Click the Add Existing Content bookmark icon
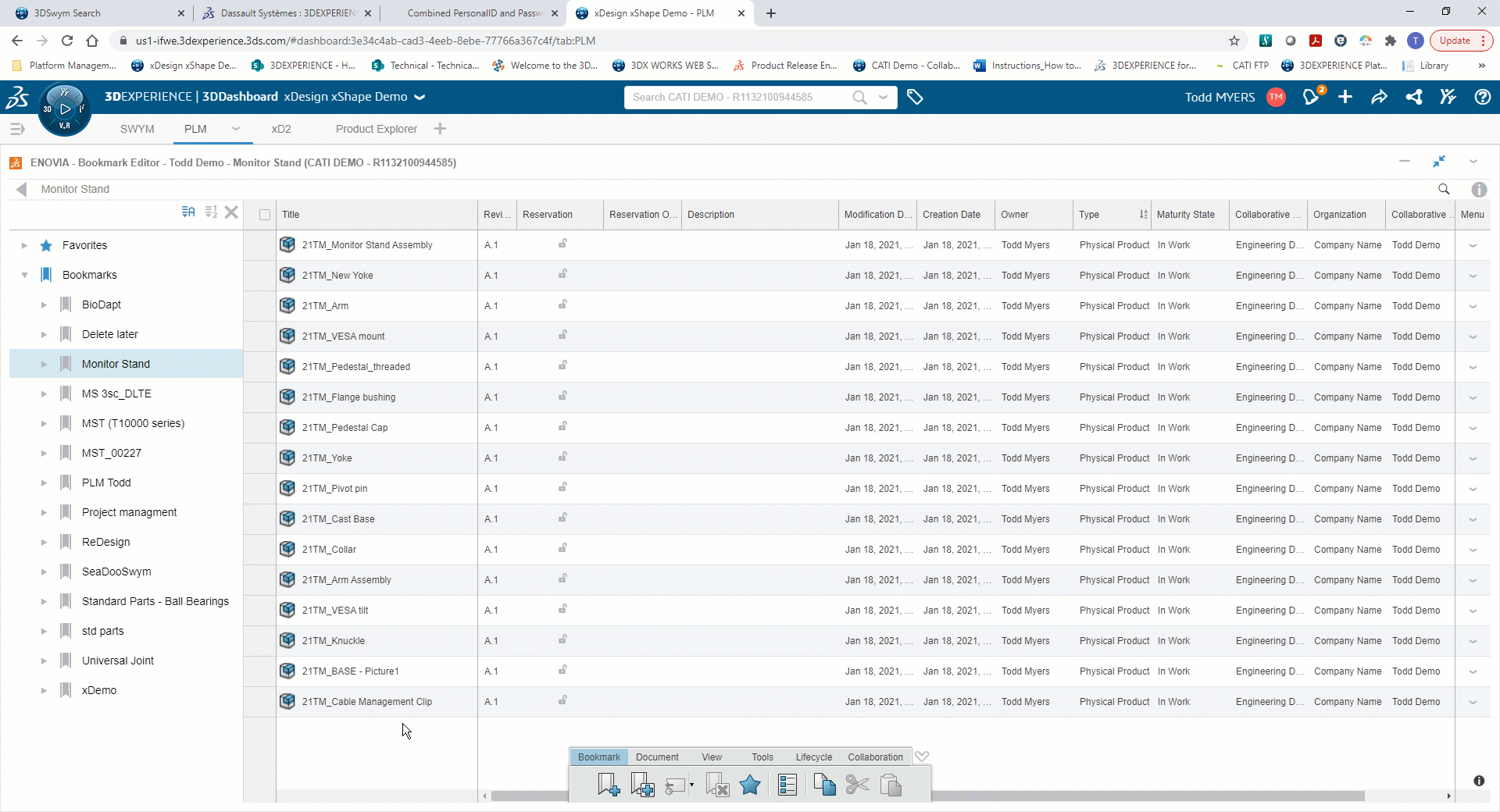The height and width of the screenshot is (812, 1500). click(x=642, y=784)
